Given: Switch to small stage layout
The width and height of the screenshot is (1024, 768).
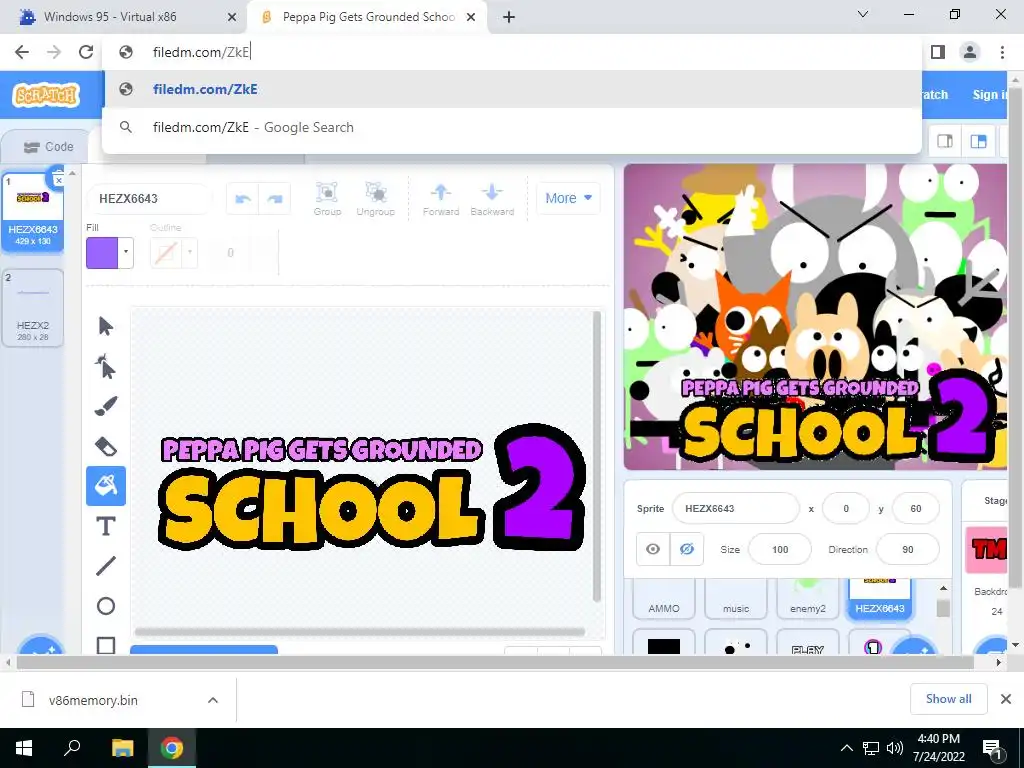Looking at the screenshot, I should coord(945,142).
